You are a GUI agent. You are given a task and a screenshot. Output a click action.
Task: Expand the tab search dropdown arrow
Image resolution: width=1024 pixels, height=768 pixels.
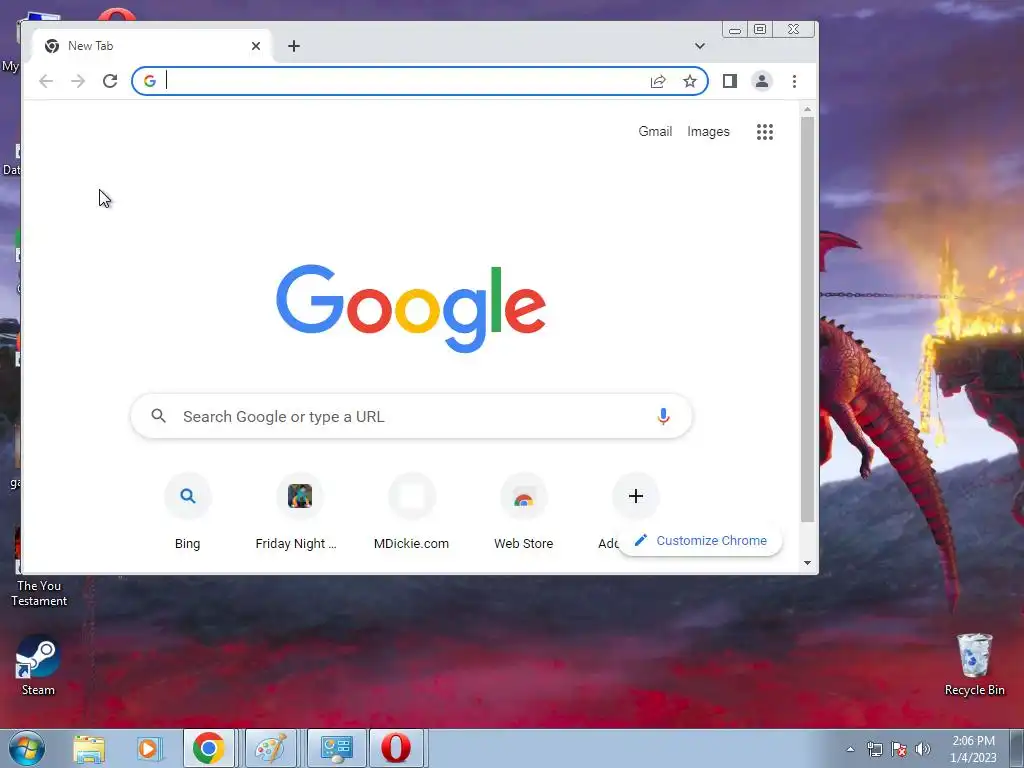click(x=700, y=46)
